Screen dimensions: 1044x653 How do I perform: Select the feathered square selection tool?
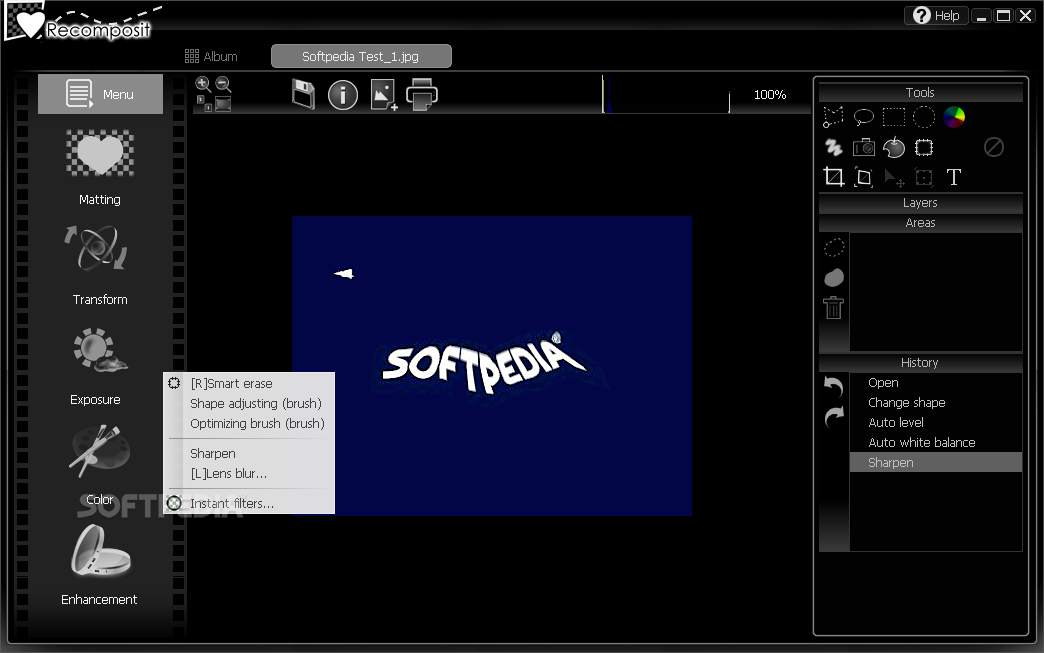[923, 147]
